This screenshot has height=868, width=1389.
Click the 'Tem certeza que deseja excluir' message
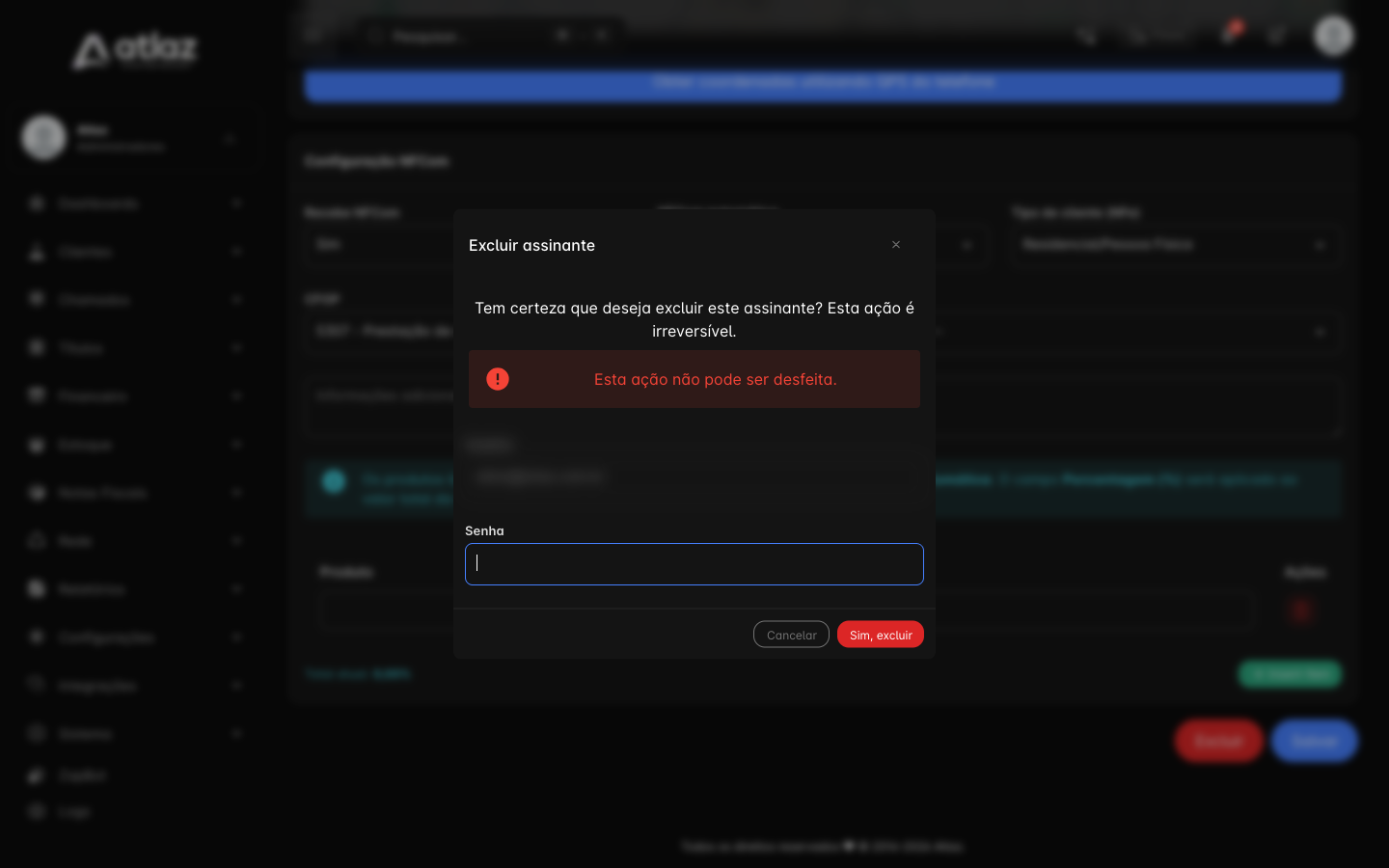tap(694, 319)
